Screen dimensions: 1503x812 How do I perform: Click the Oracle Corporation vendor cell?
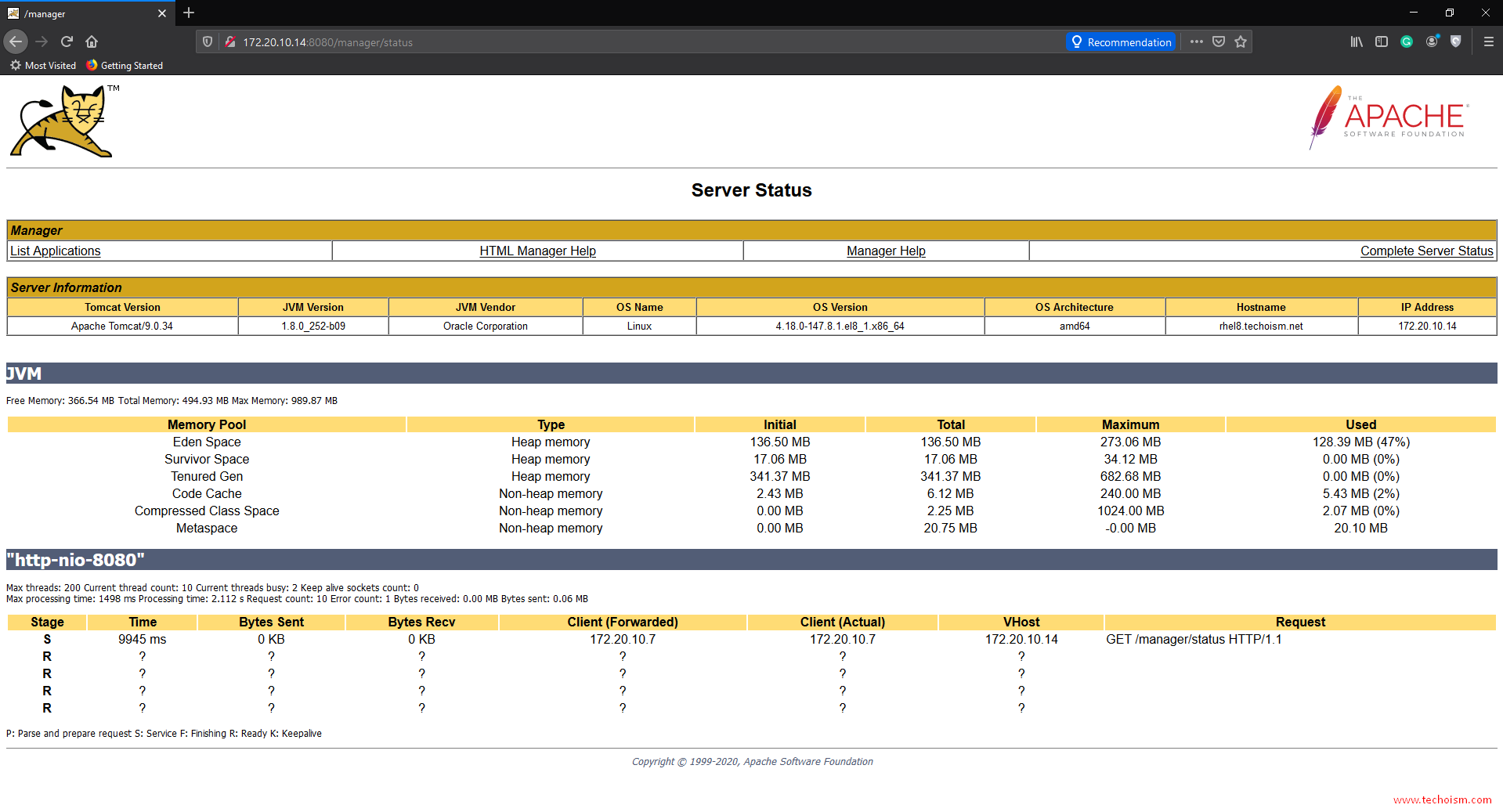pos(486,326)
